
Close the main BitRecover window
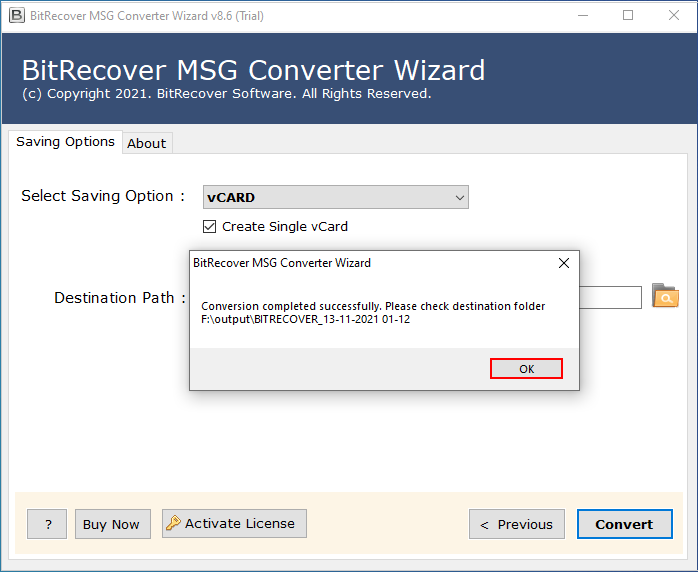(x=674, y=16)
